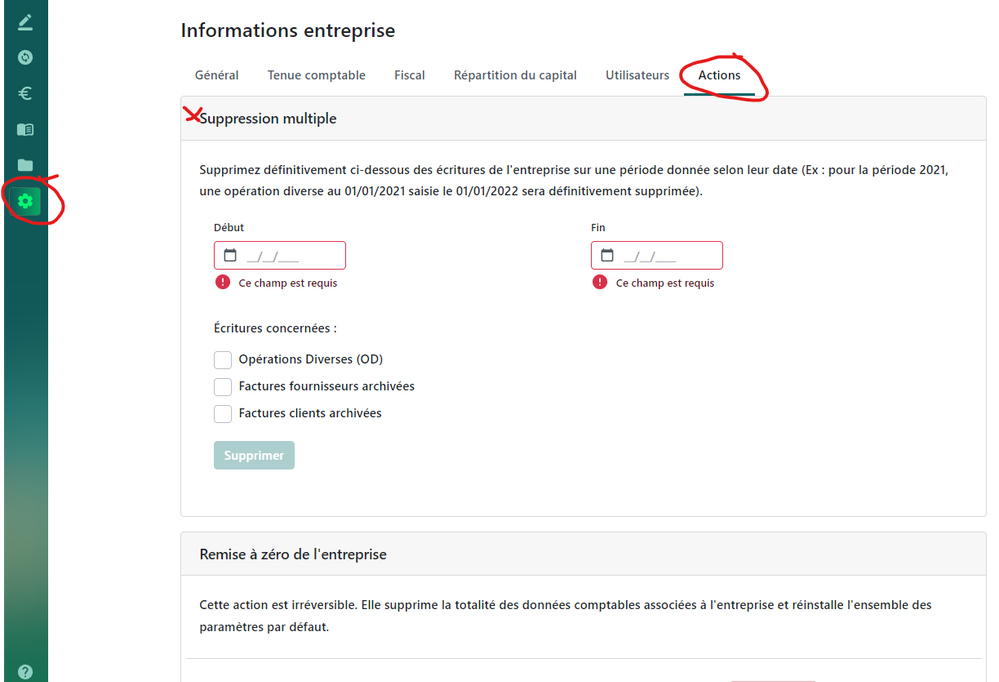The image size is (999, 682).
Task: Select the Répartition du capital tab
Action: pos(515,75)
